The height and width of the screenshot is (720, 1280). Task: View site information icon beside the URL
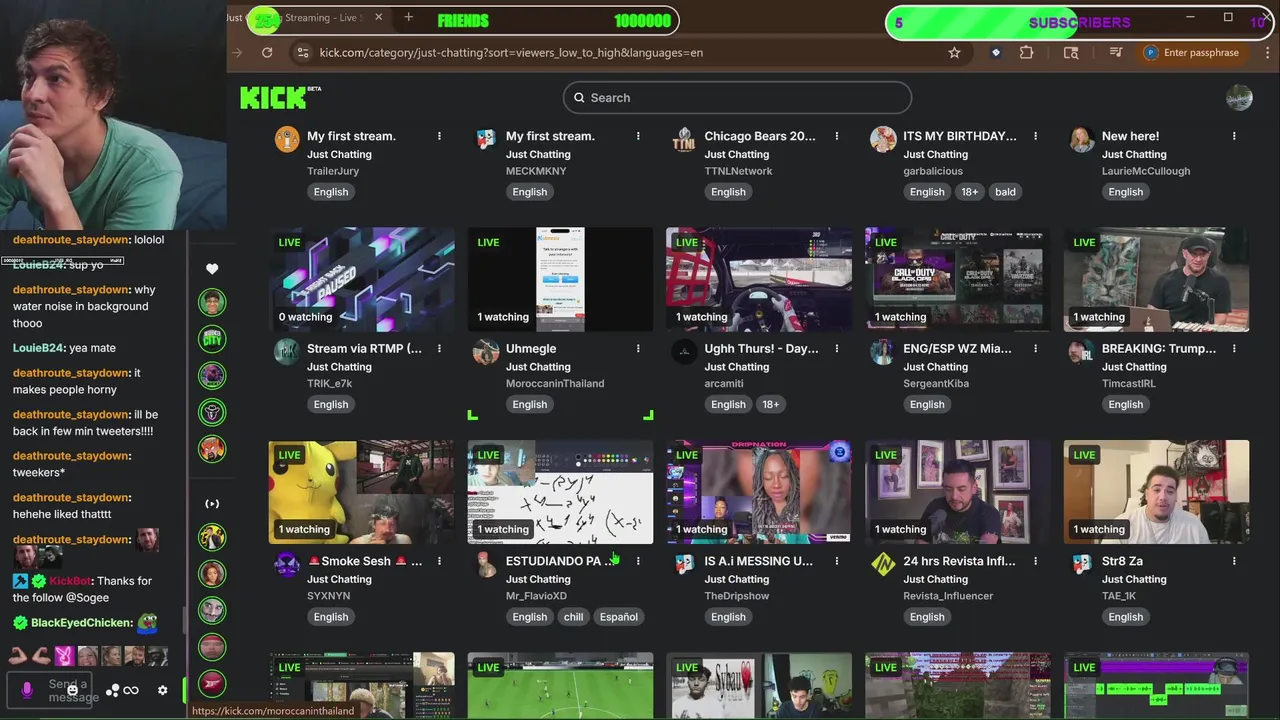coord(302,53)
